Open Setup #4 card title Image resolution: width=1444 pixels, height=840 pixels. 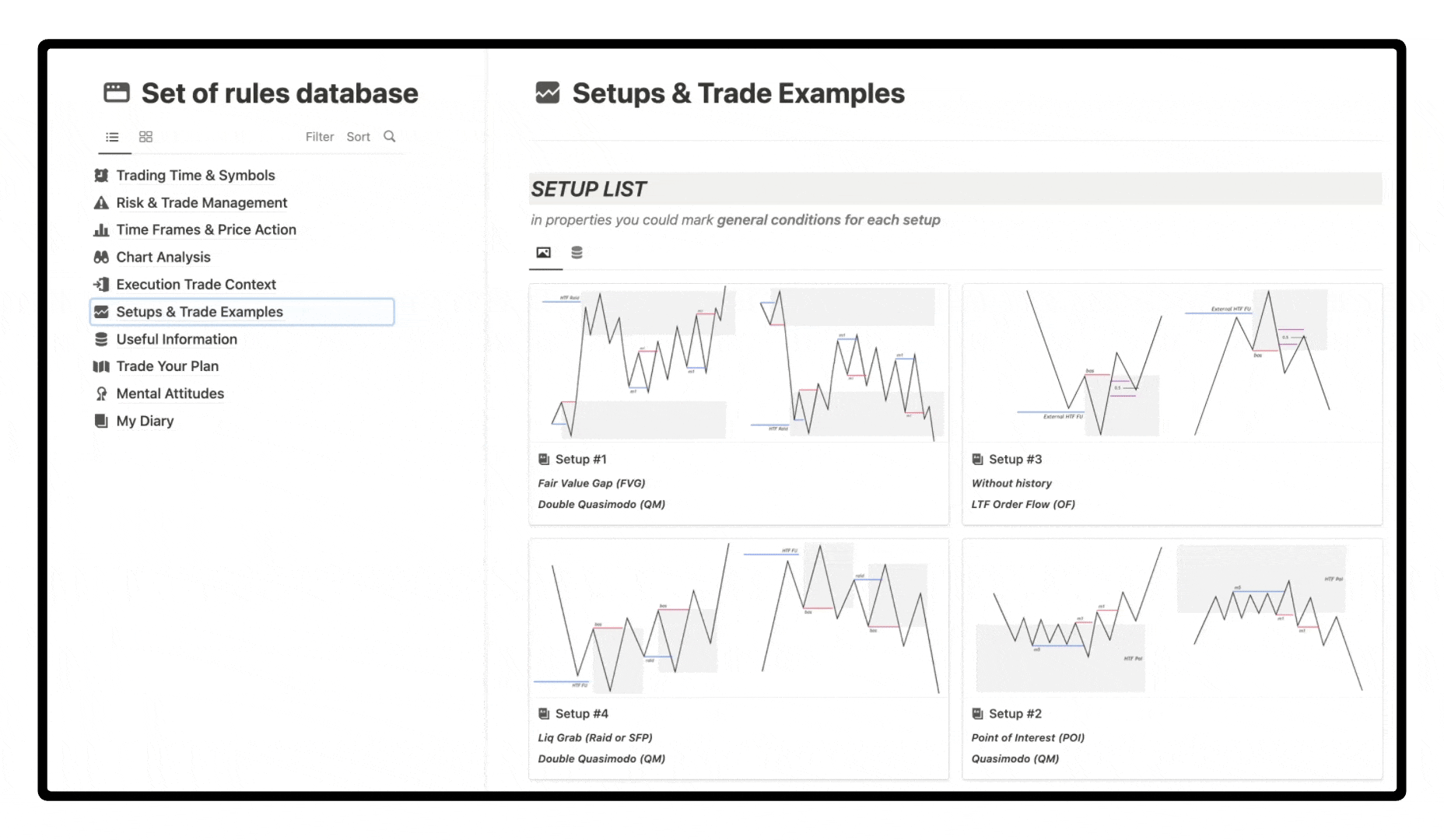click(x=582, y=714)
